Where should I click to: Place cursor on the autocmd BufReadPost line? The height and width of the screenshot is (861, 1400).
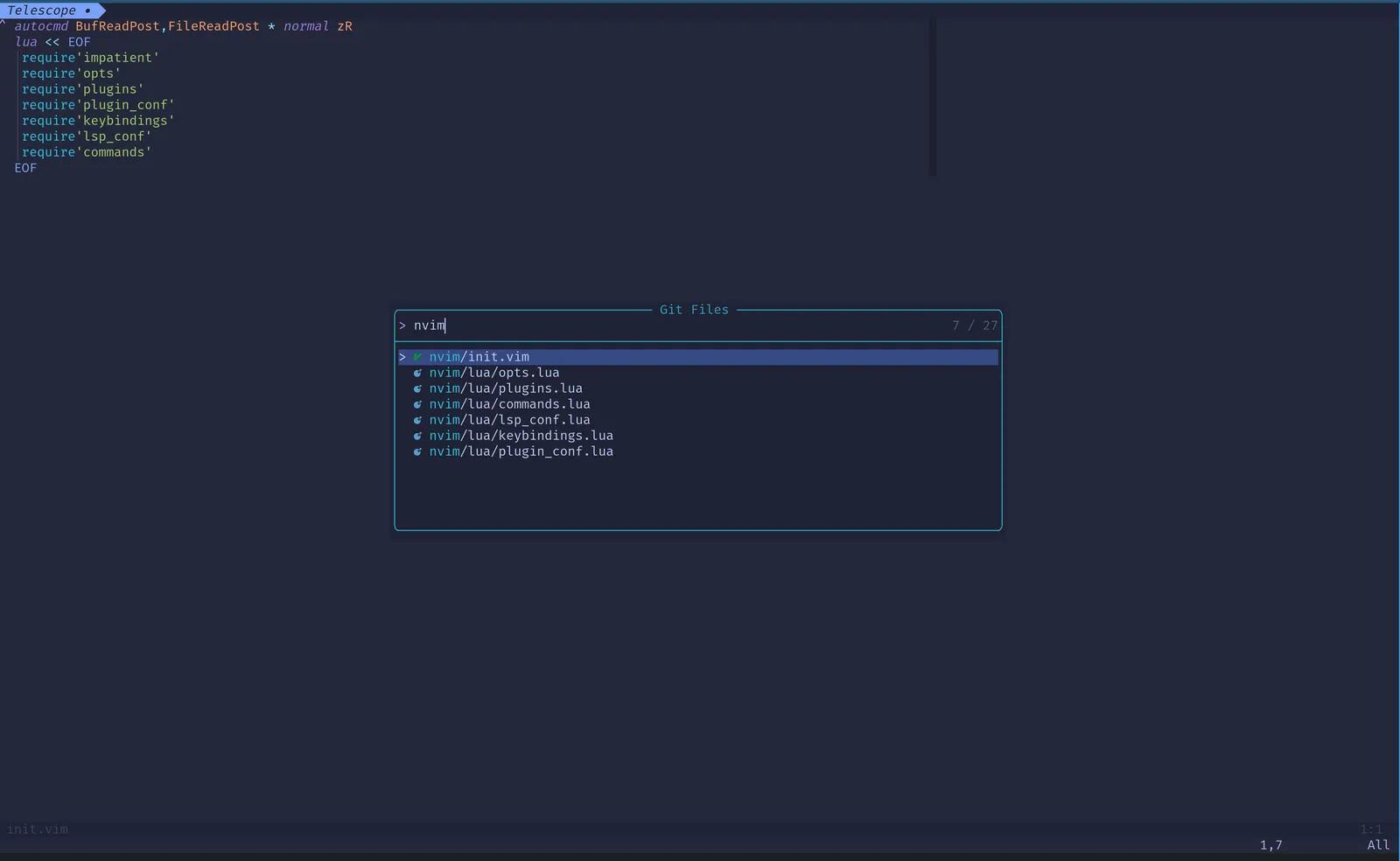coord(183,26)
